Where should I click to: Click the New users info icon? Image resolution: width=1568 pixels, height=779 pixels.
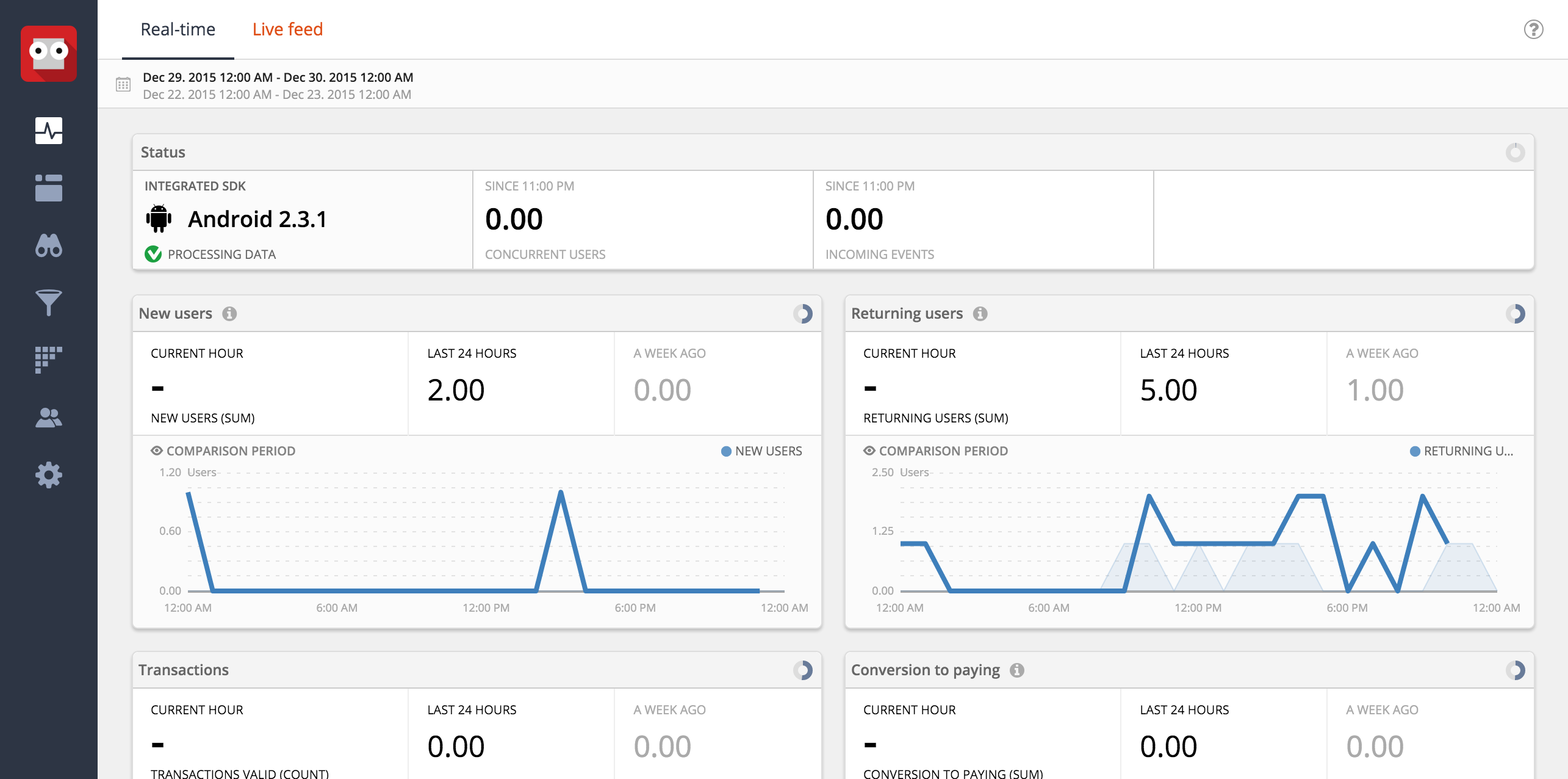pos(229,314)
